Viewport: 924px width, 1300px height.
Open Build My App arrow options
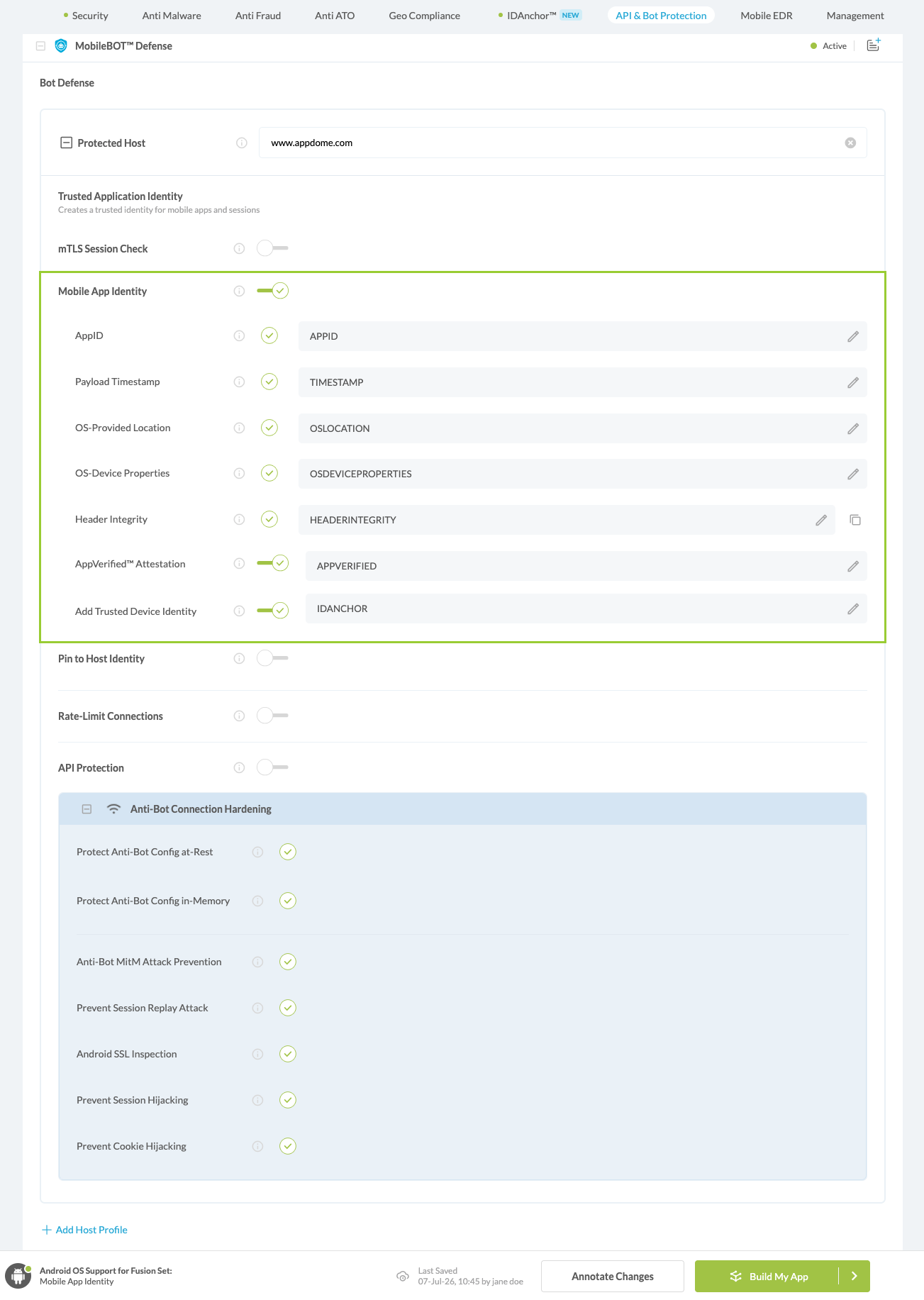click(x=855, y=1277)
